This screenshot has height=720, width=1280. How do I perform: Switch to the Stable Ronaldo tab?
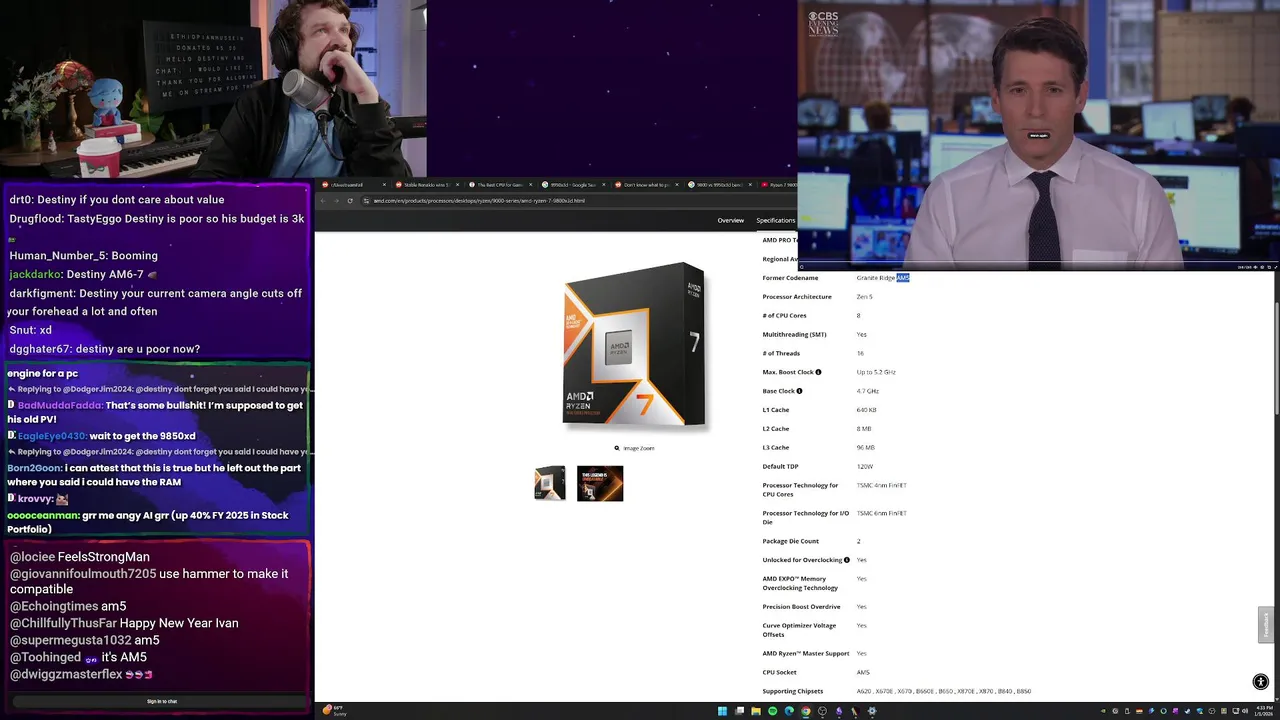pos(425,185)
